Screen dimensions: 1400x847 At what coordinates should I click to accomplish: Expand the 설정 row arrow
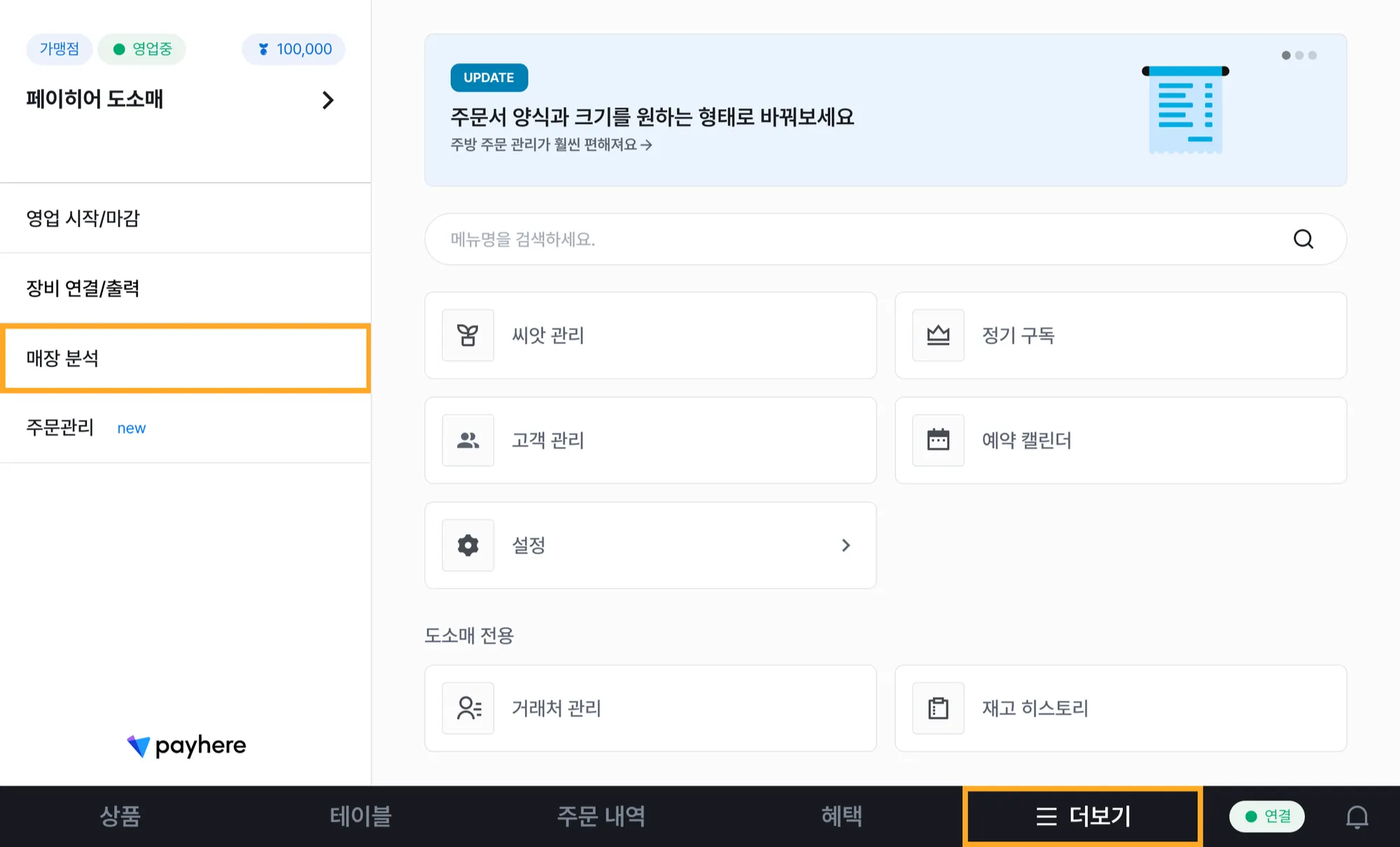pyautogui.click(x=846, y=545)
